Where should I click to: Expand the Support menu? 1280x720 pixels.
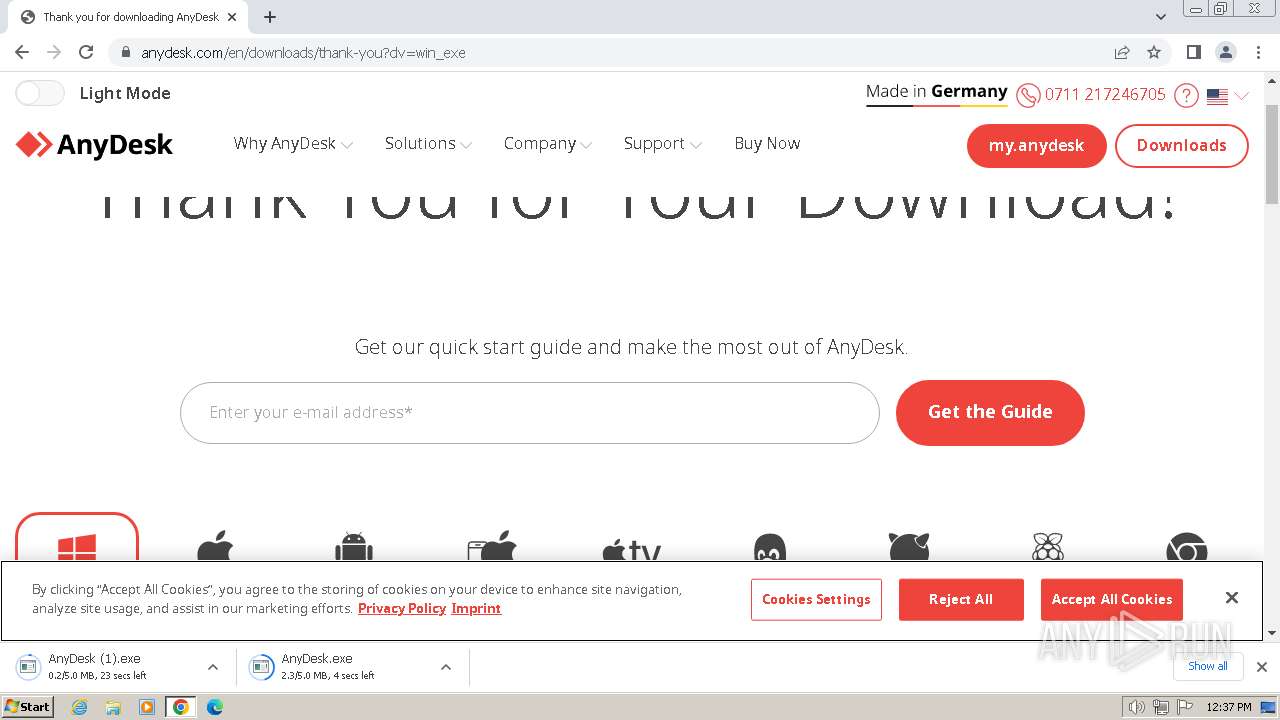(663, 143)
